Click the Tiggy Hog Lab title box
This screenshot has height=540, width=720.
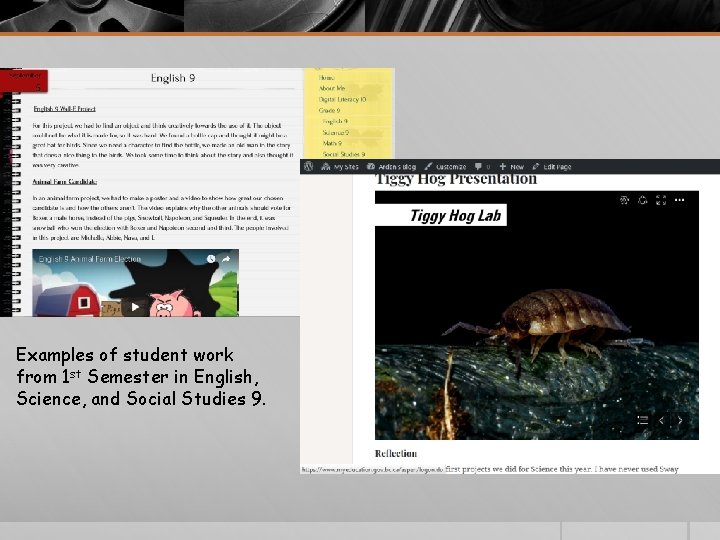(x=441, y=215)
